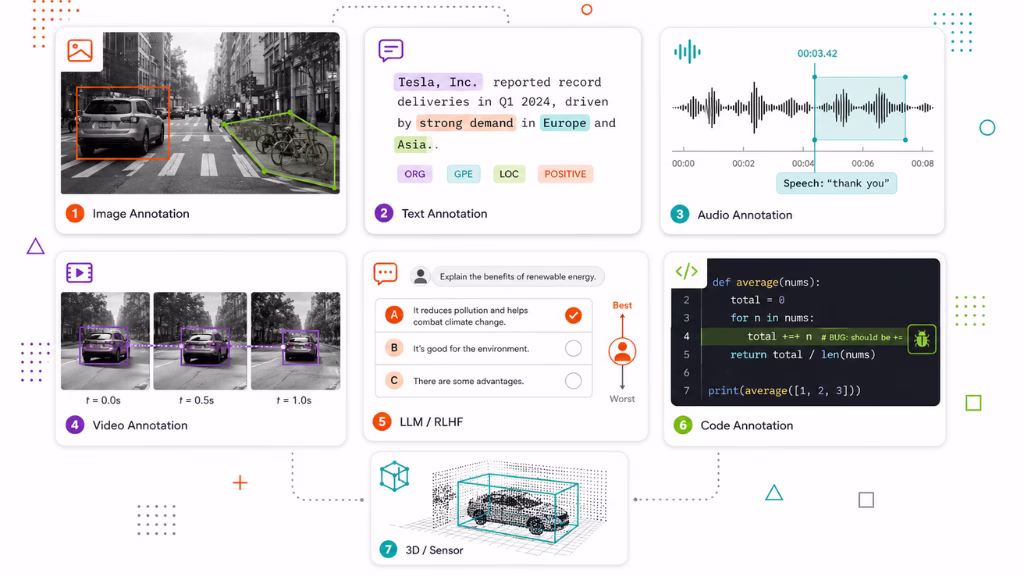
Task: Click the teal audio waveform icon
Action: 687,52
